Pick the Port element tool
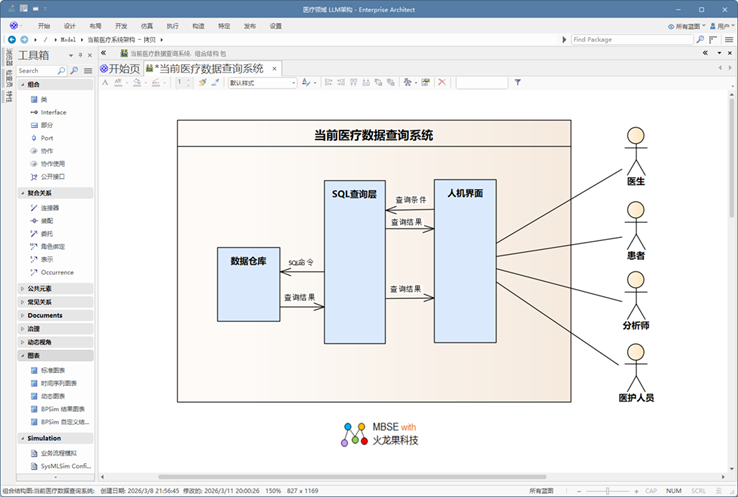Image resolution: width=738 pixels, height=497 pixels. [x=47, y=138]
